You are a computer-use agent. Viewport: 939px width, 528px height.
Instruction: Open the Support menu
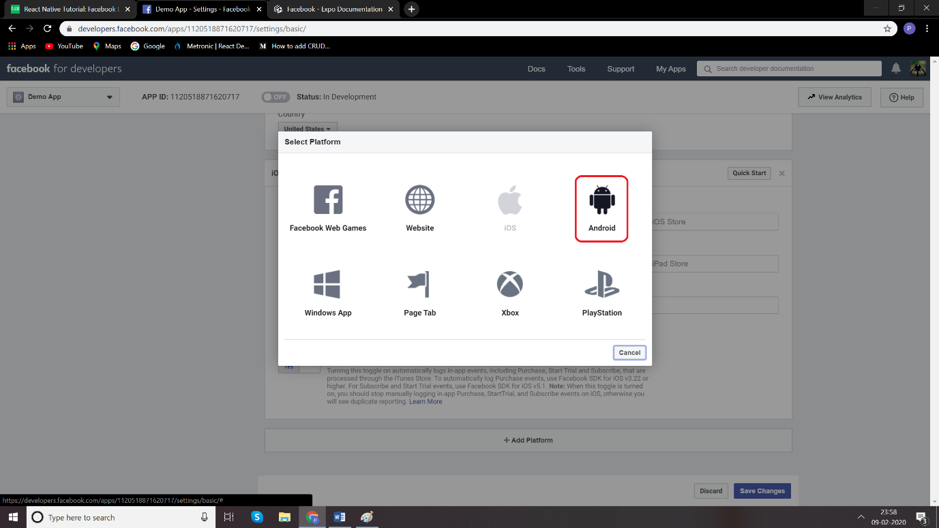620,69
